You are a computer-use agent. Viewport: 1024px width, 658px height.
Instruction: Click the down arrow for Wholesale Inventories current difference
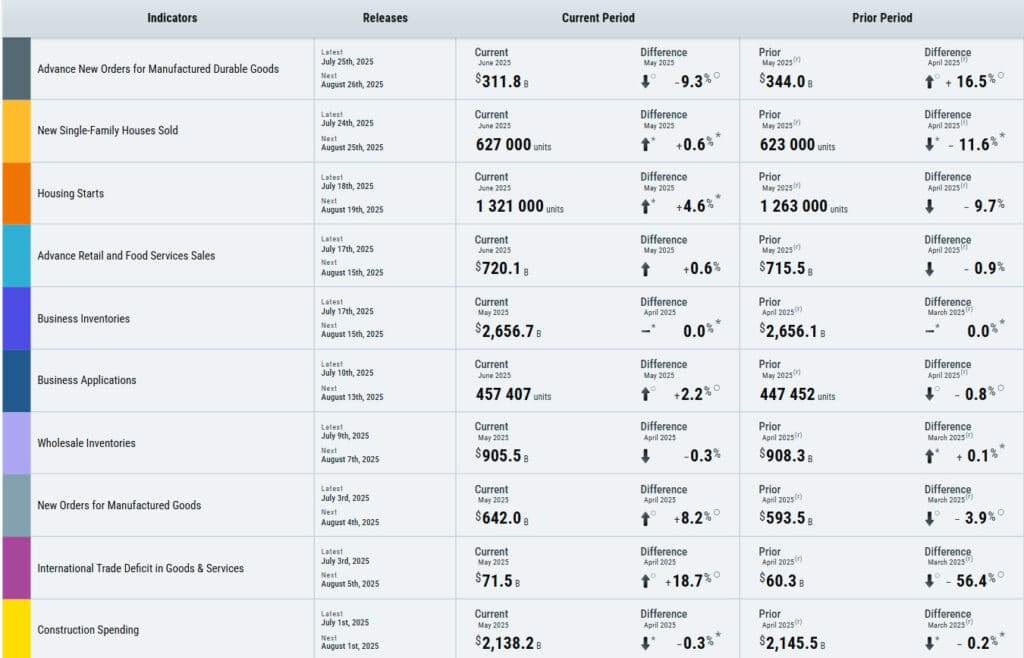(x=645, y=456)
